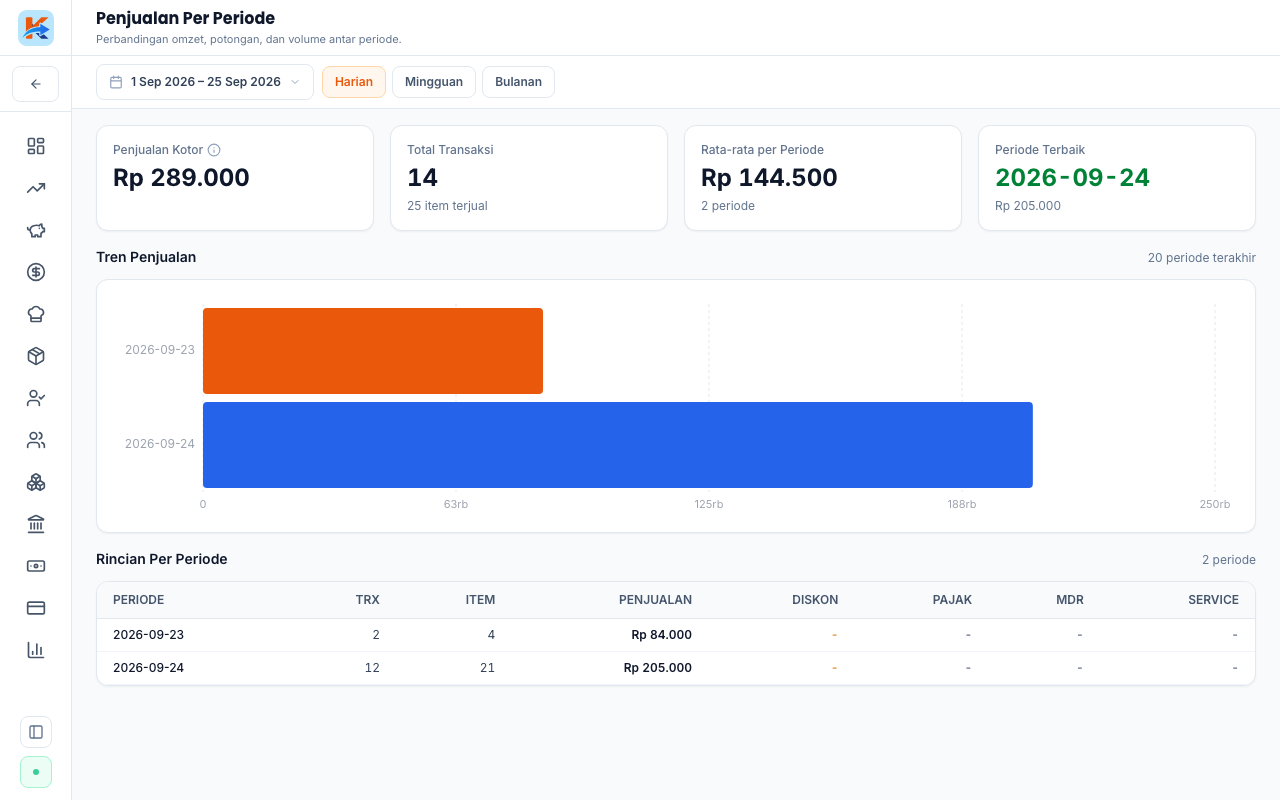
Task: Open the box package inventory icon
Action: click(x=36, y=356)
